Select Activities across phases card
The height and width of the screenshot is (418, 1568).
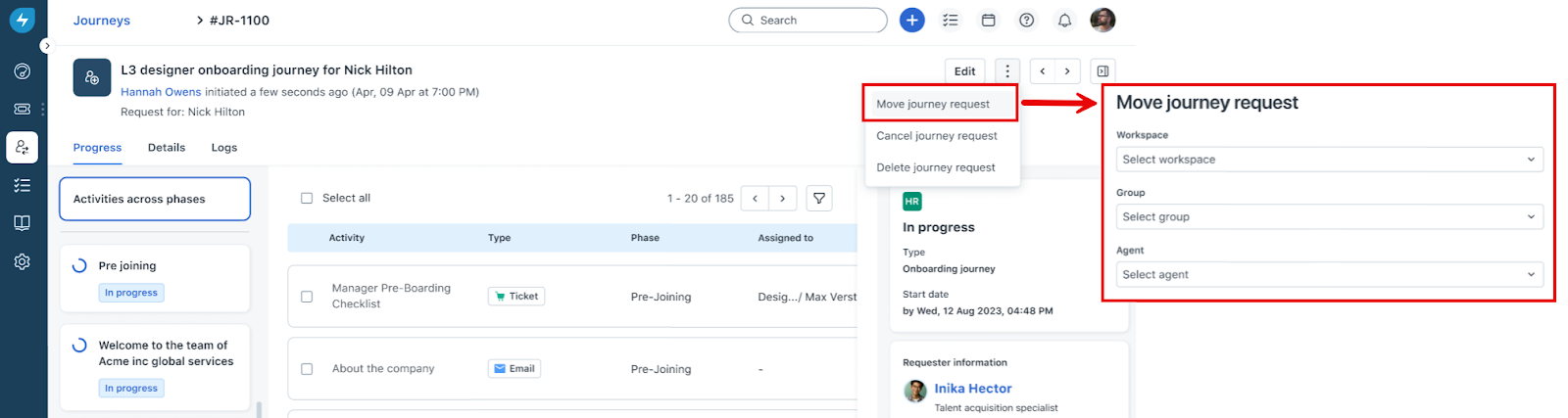(x=155, y=199)
